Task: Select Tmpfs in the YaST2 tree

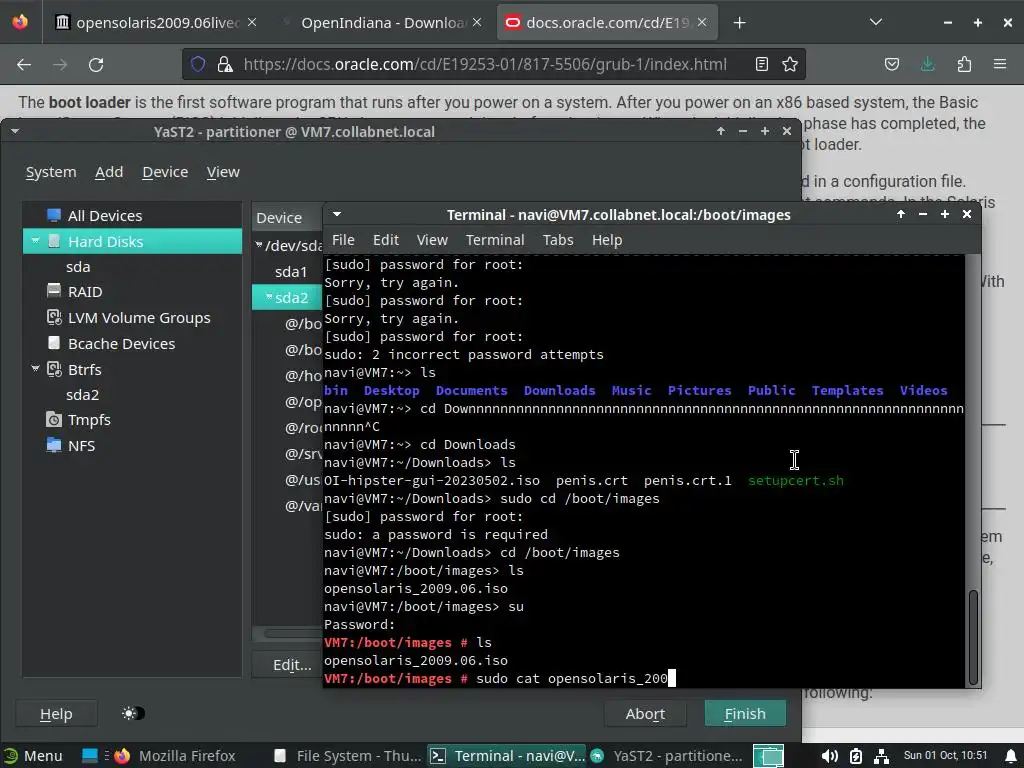Action: [x=89, y=420]
